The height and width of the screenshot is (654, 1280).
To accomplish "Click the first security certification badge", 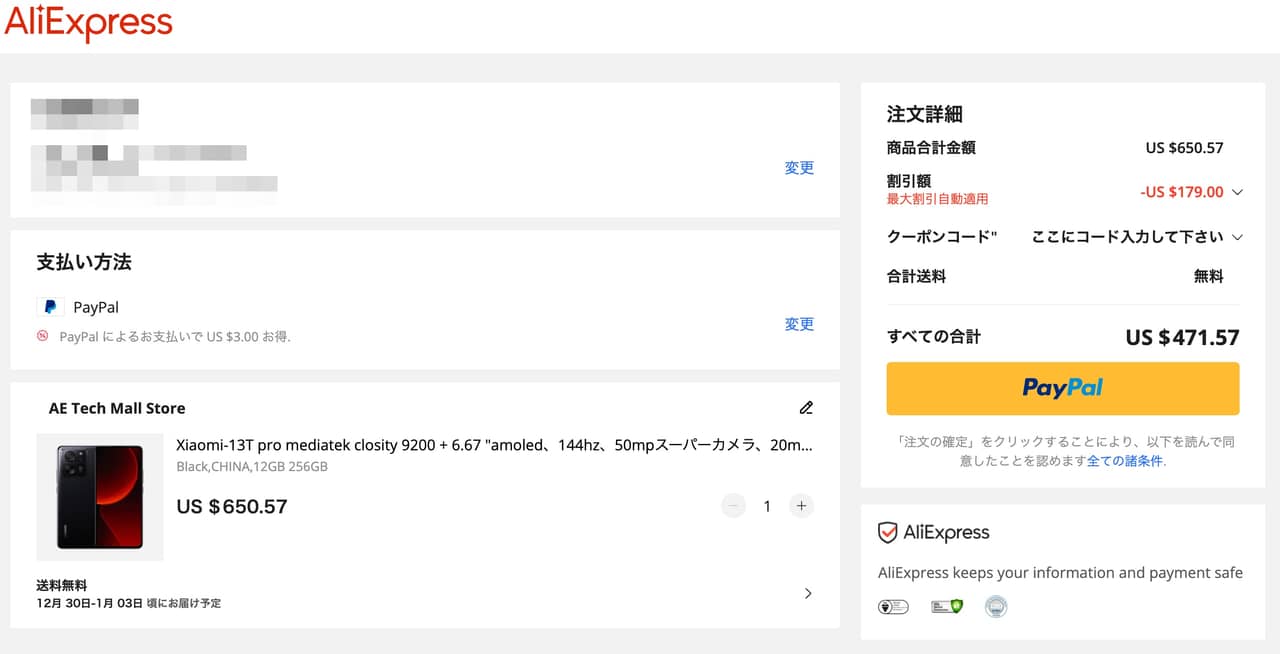I will [x=893, y=606].
